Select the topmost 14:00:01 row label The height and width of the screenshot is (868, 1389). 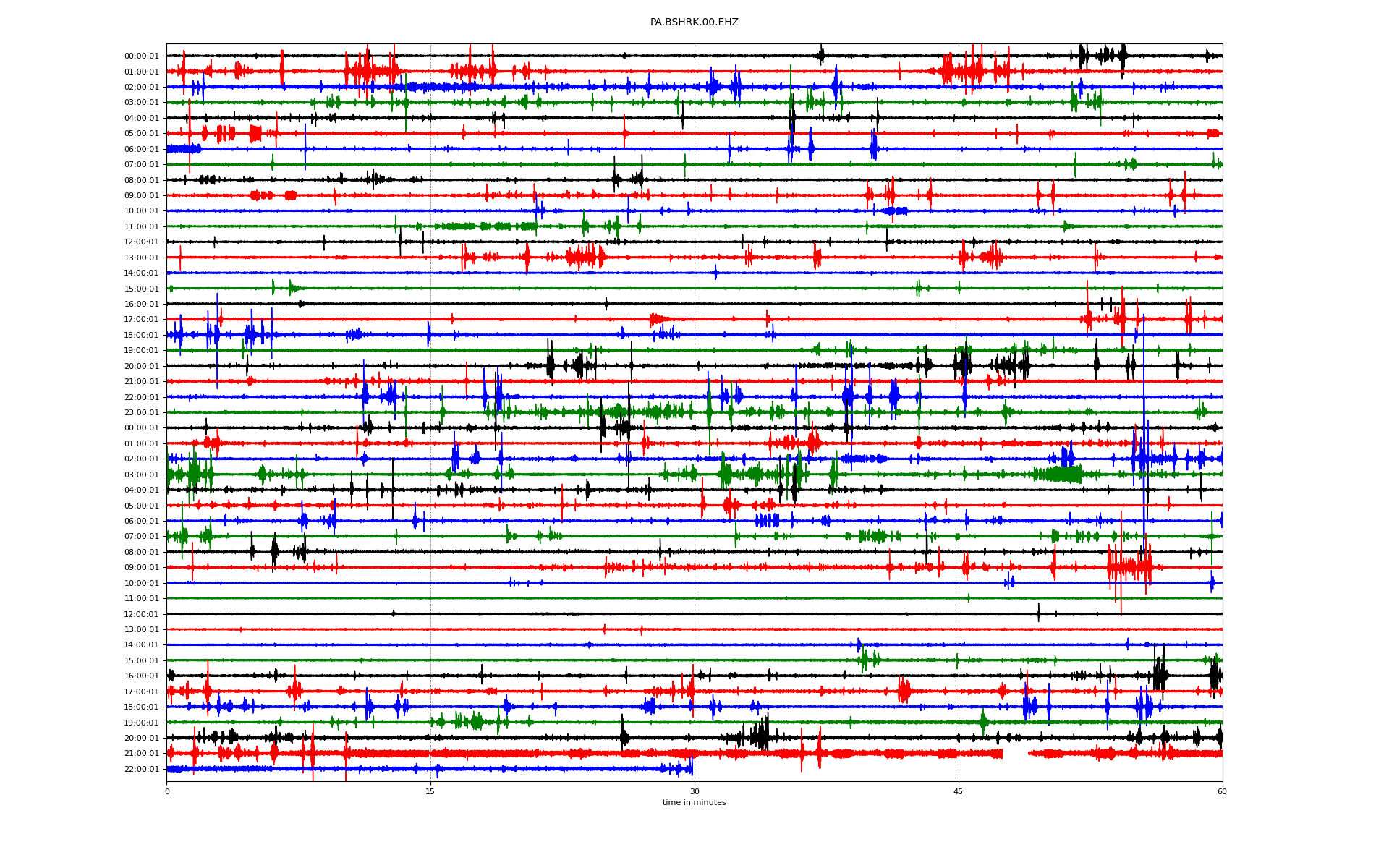tap(141, 273)
